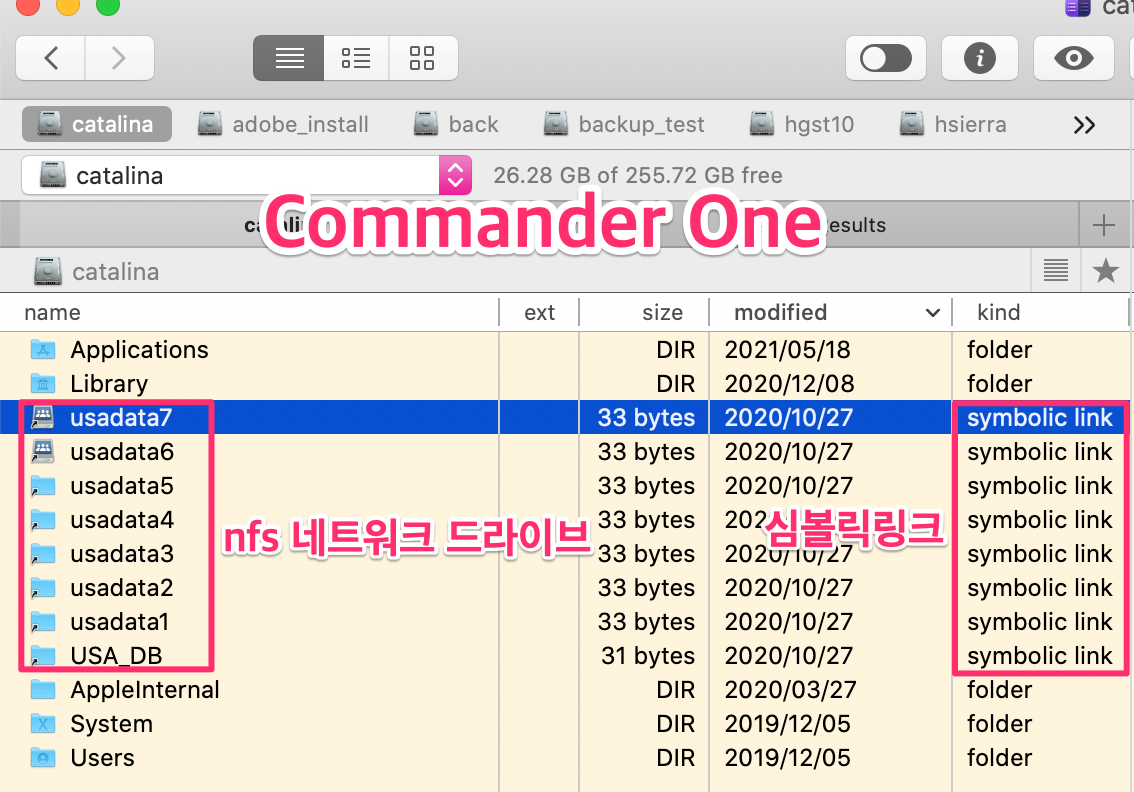
Task: Select the usadata6 network drive icon
Action: tap(43, 451)
